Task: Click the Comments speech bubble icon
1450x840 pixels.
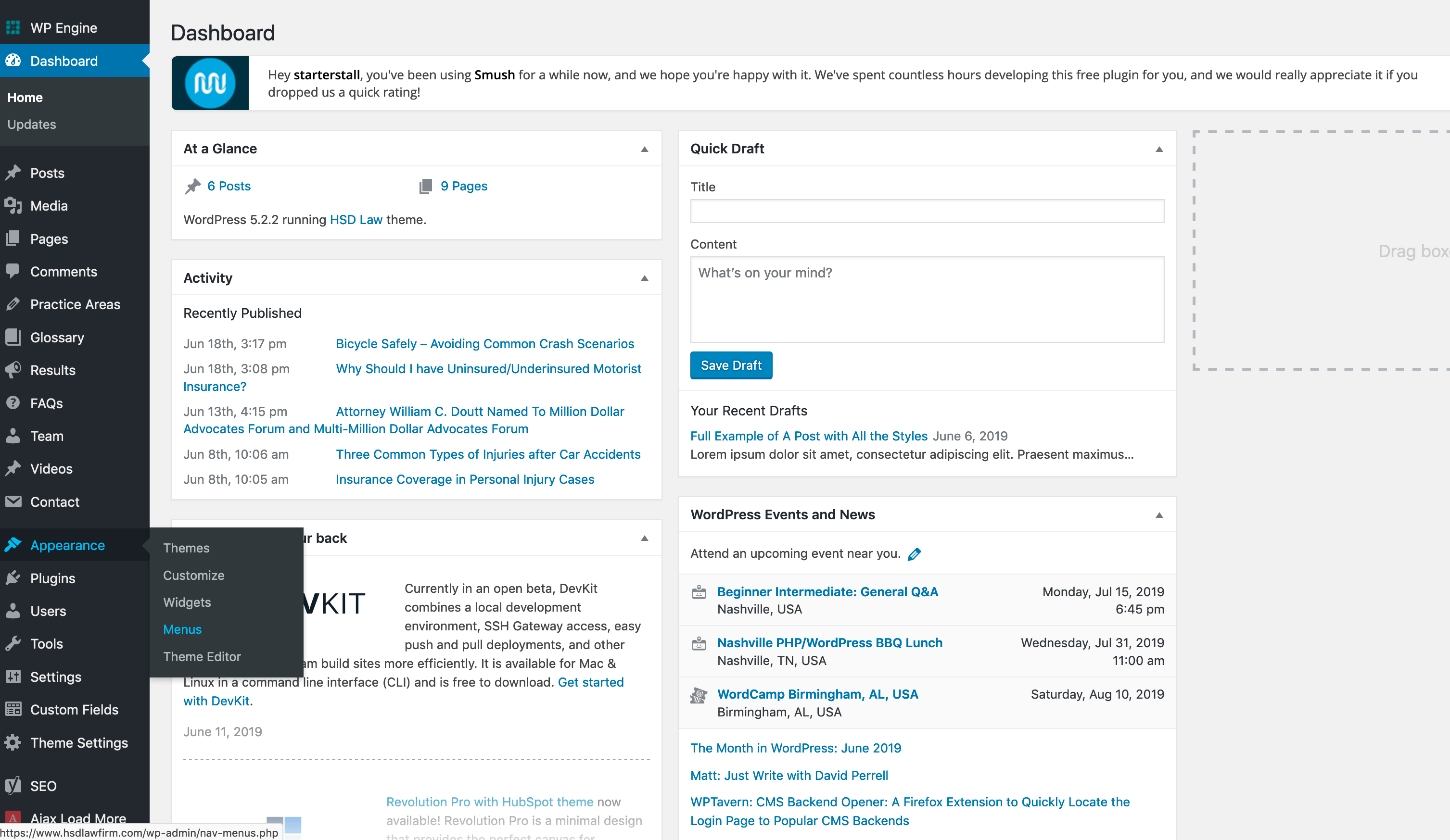Action: tap(13, 271)
